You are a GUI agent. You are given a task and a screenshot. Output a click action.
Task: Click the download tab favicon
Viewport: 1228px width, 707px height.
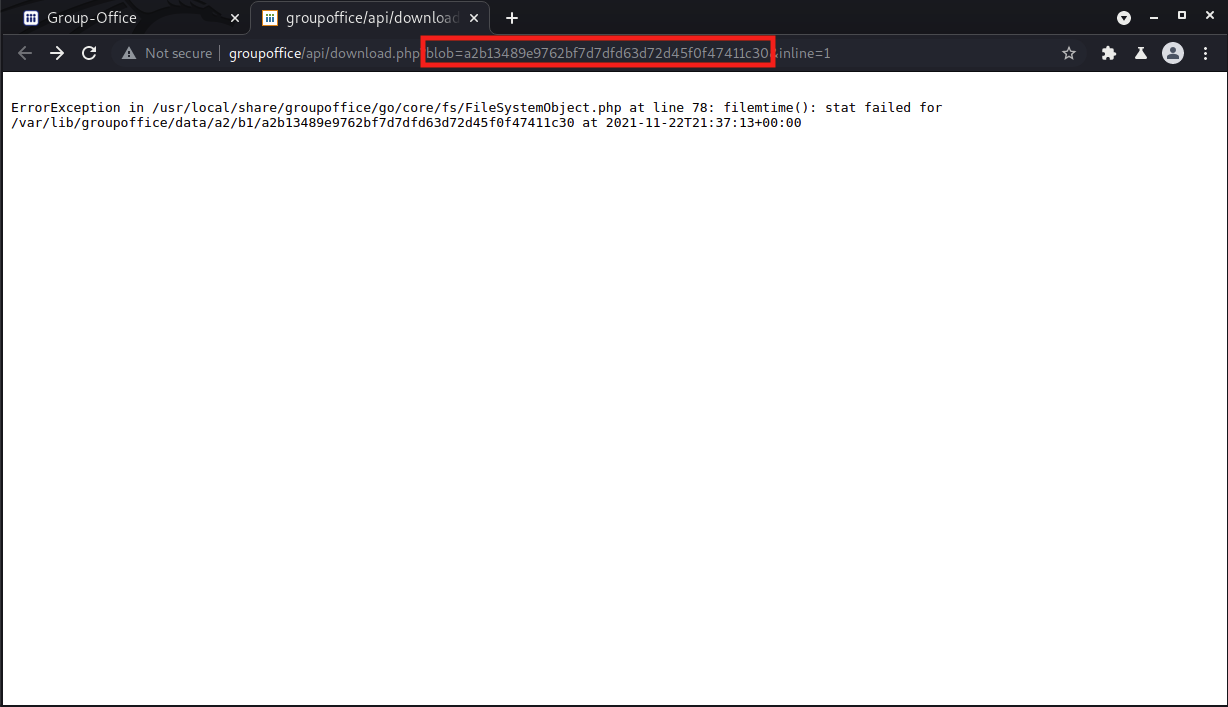pos(270,18)
